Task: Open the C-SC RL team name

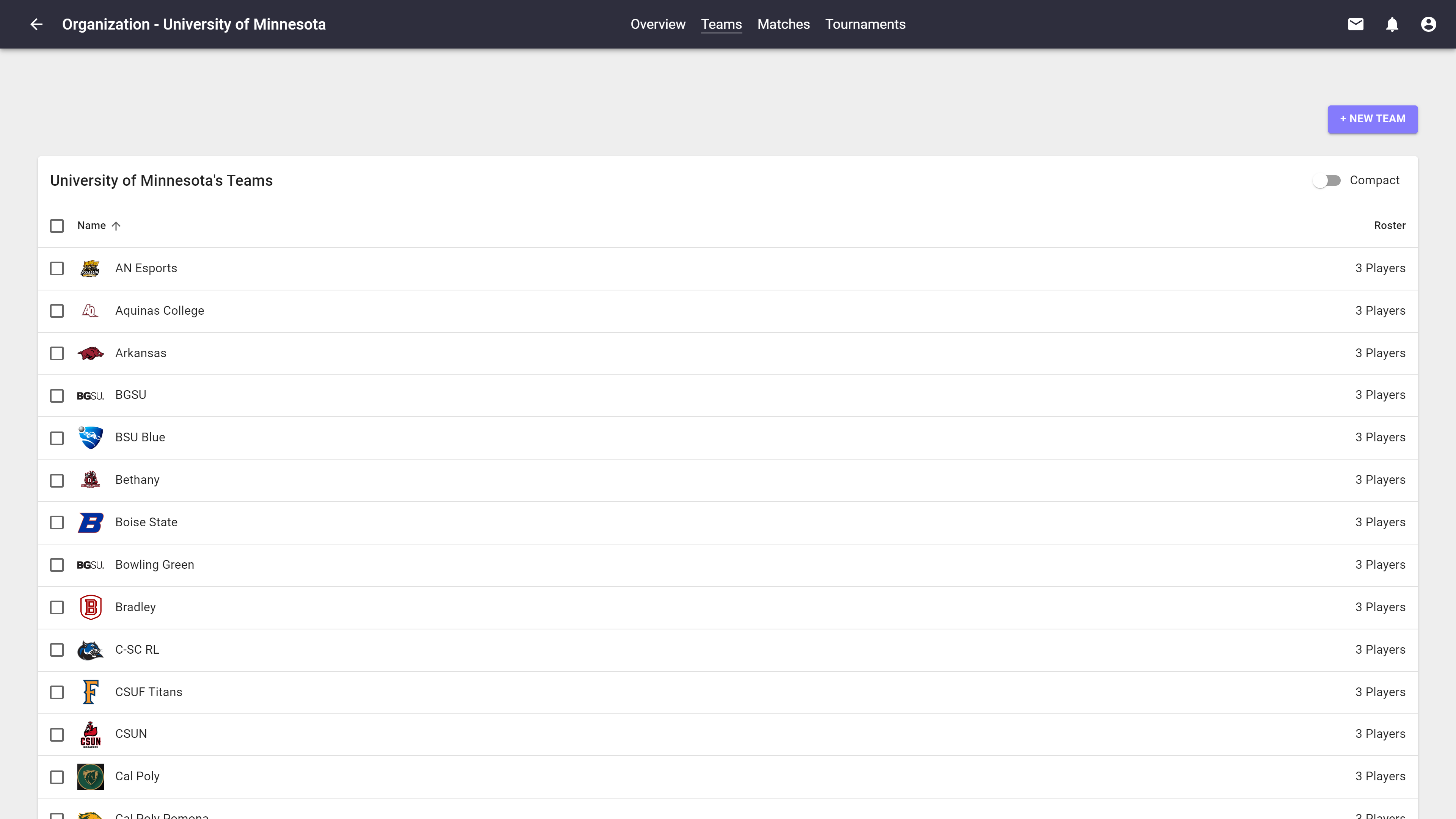Action: pyautogui.click(x=137, y=650)
